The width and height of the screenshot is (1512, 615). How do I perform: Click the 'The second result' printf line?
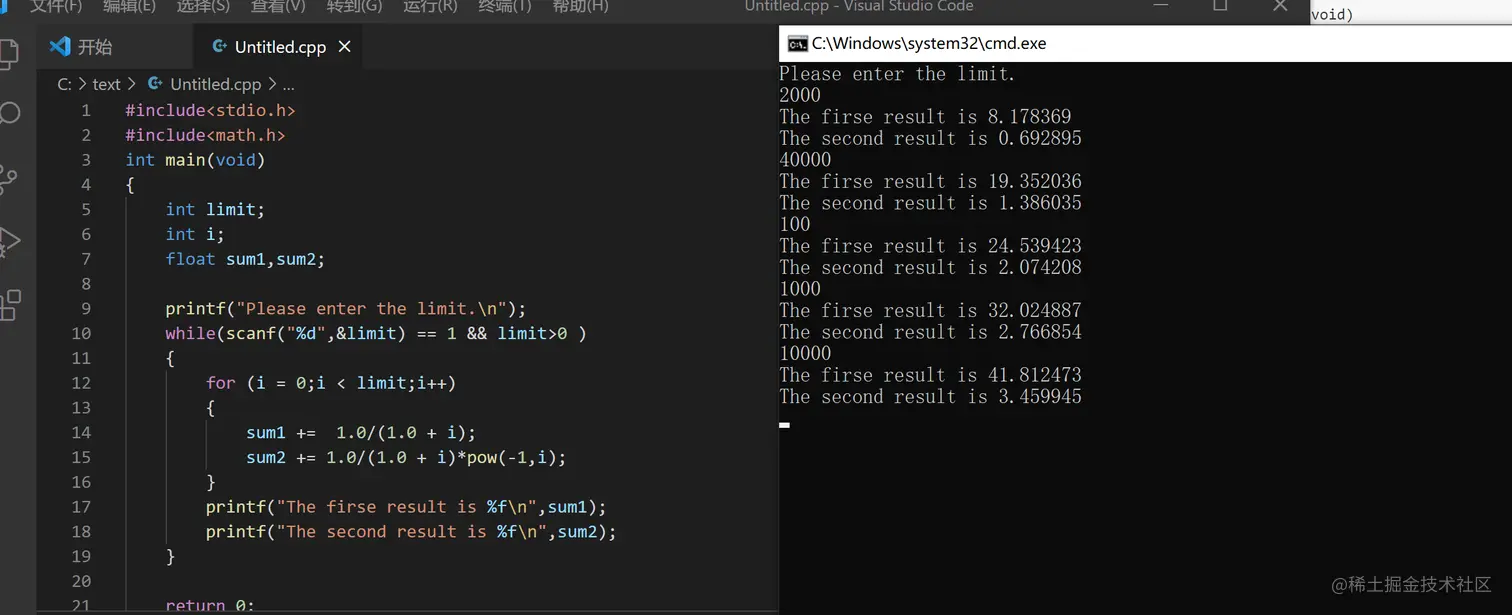tap(411, 531)
